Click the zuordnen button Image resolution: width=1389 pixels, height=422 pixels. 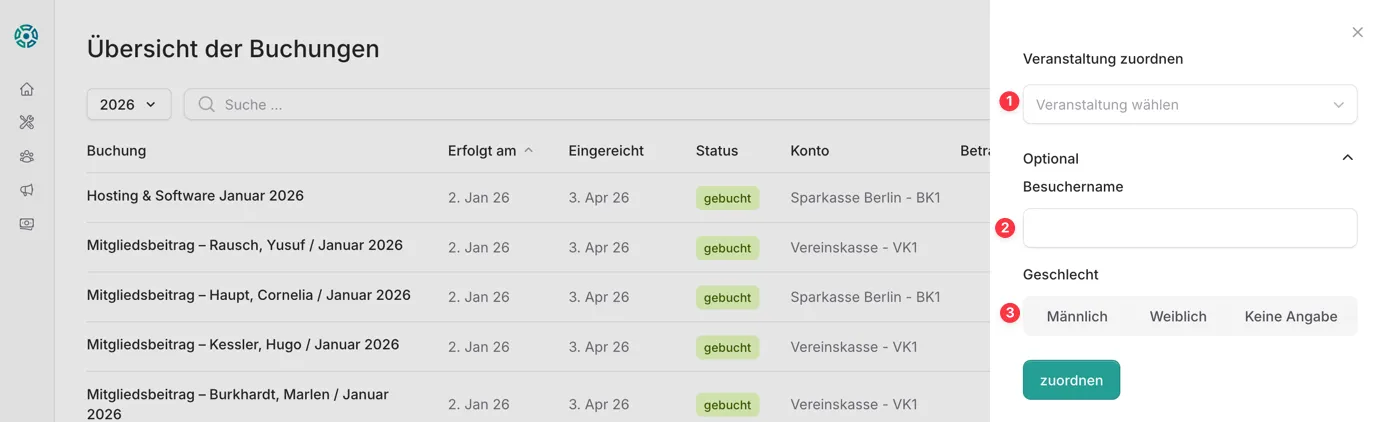(1071, 380)
